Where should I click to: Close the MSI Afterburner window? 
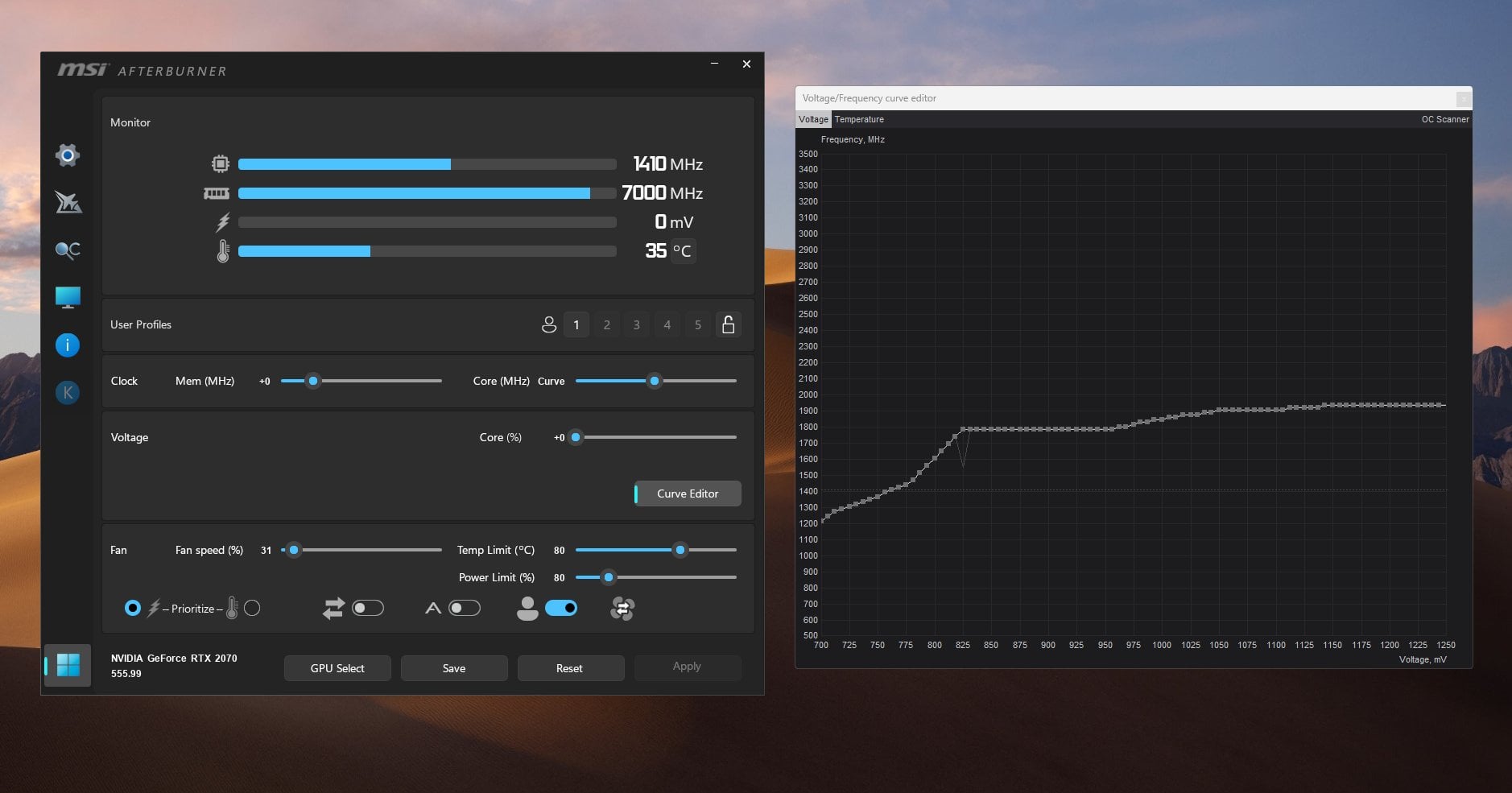(x=746, y=64)
